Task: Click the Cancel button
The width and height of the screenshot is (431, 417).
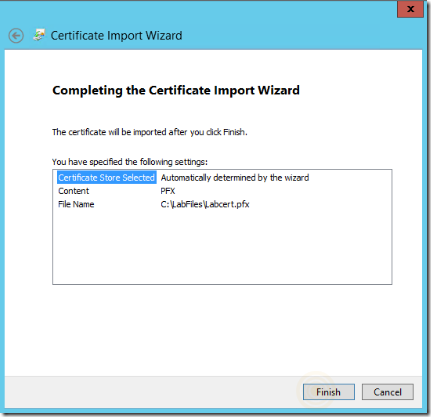Action: pyautogui.click(x=388, y=392)
